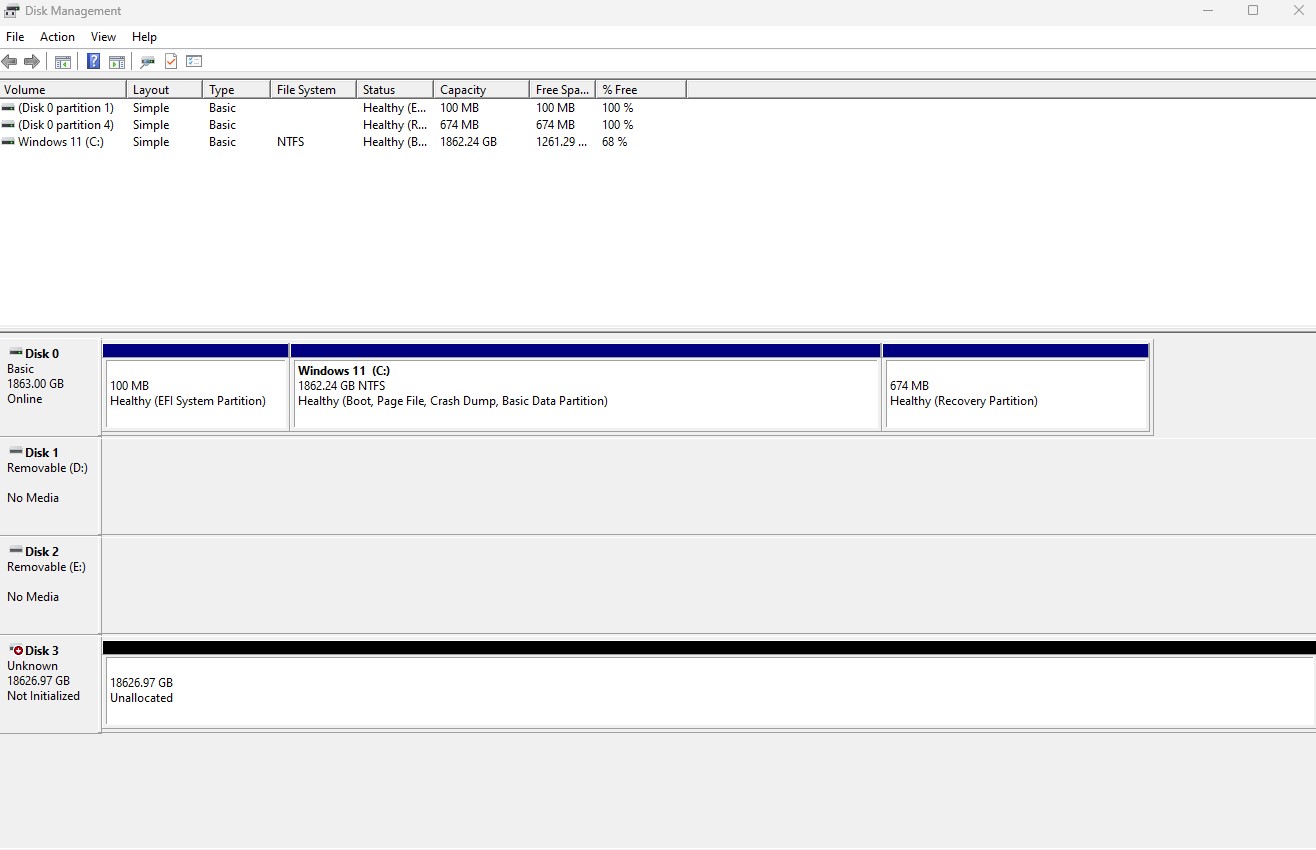Viewport: 1316px width, 850px height.
Task: Click the Forward arrow in the toolbar
Action: coord(32,62)
